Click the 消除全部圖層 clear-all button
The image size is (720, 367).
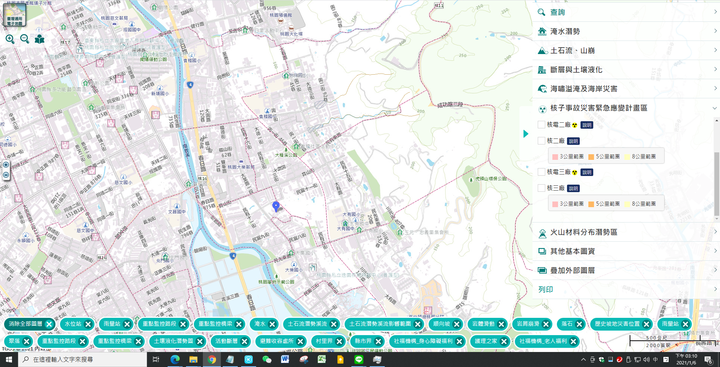pyautogui.click(x=29, y=324)
